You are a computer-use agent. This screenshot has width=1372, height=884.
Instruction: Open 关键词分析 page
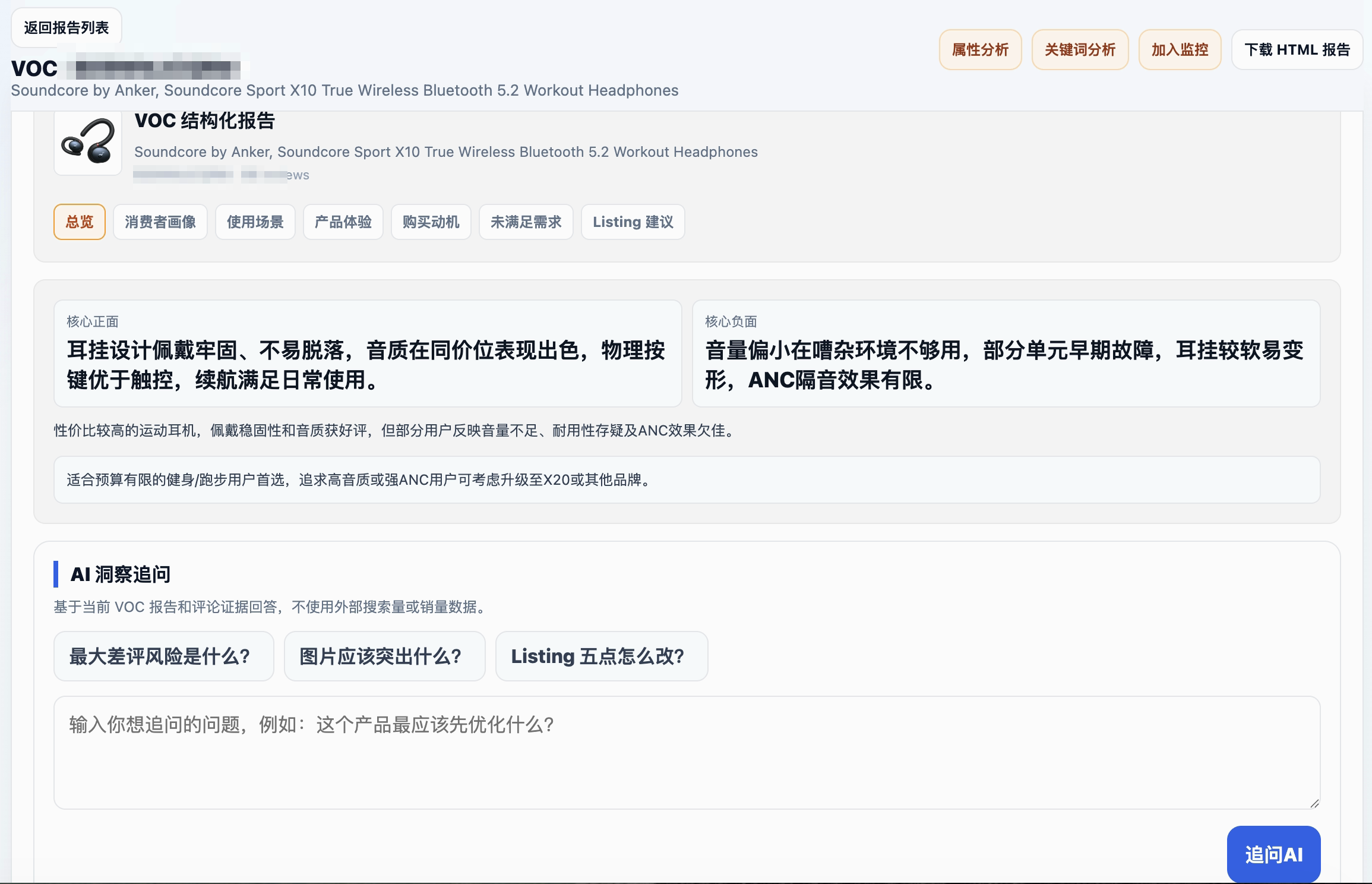(1080, 49)
